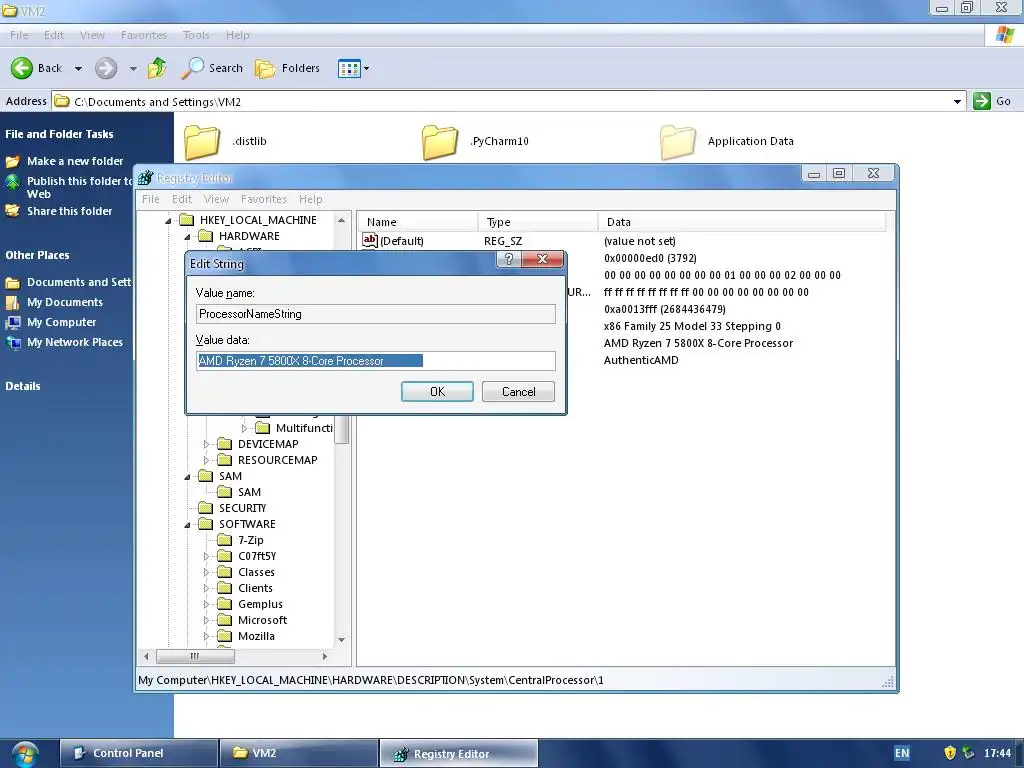
Task: Click the Type column header
Action: pyautogui.click(x=537, y=222)
